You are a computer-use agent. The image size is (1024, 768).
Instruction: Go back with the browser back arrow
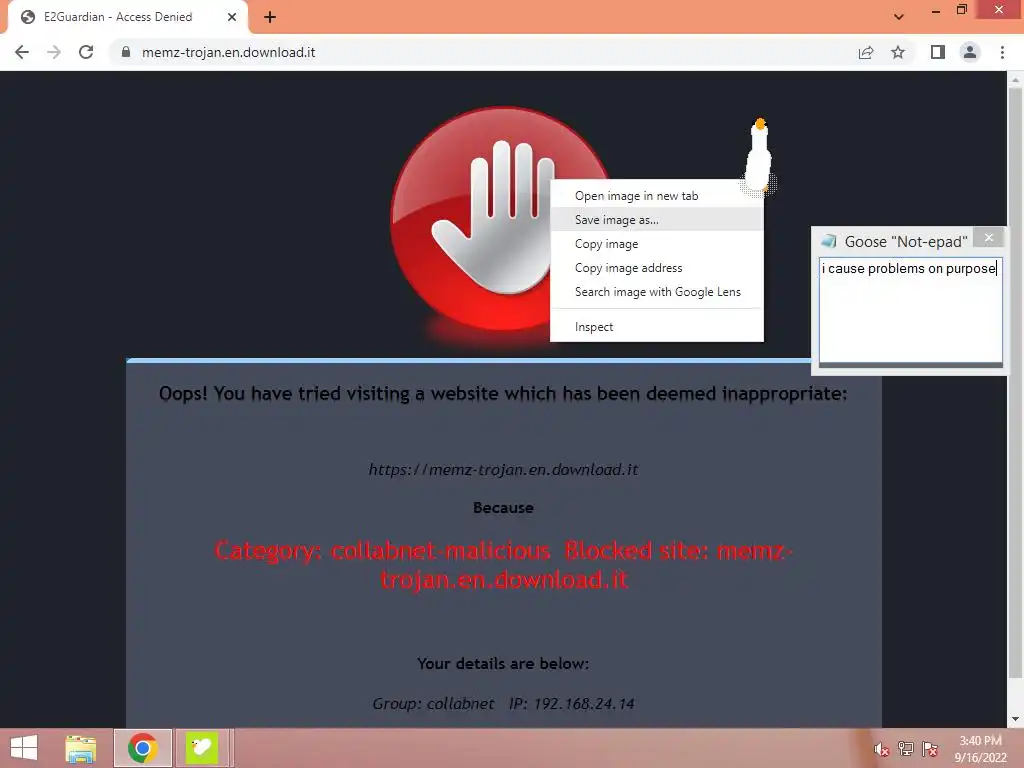tap(22, 52)
